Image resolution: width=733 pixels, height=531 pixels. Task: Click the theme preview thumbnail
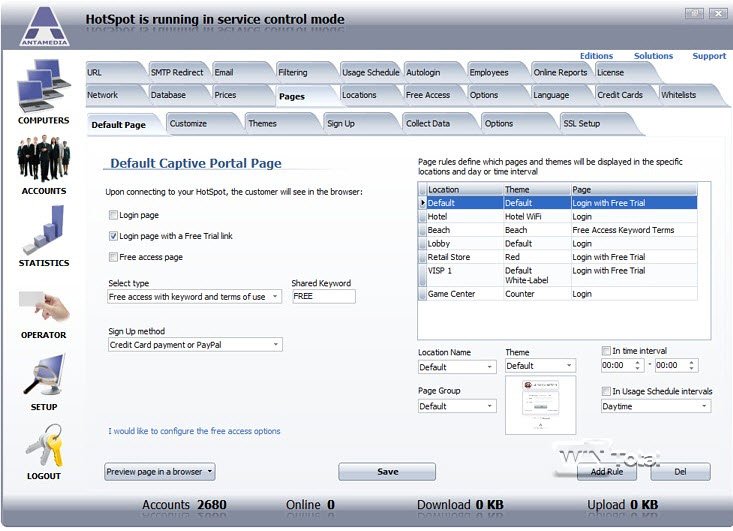[x=539, y=405]
